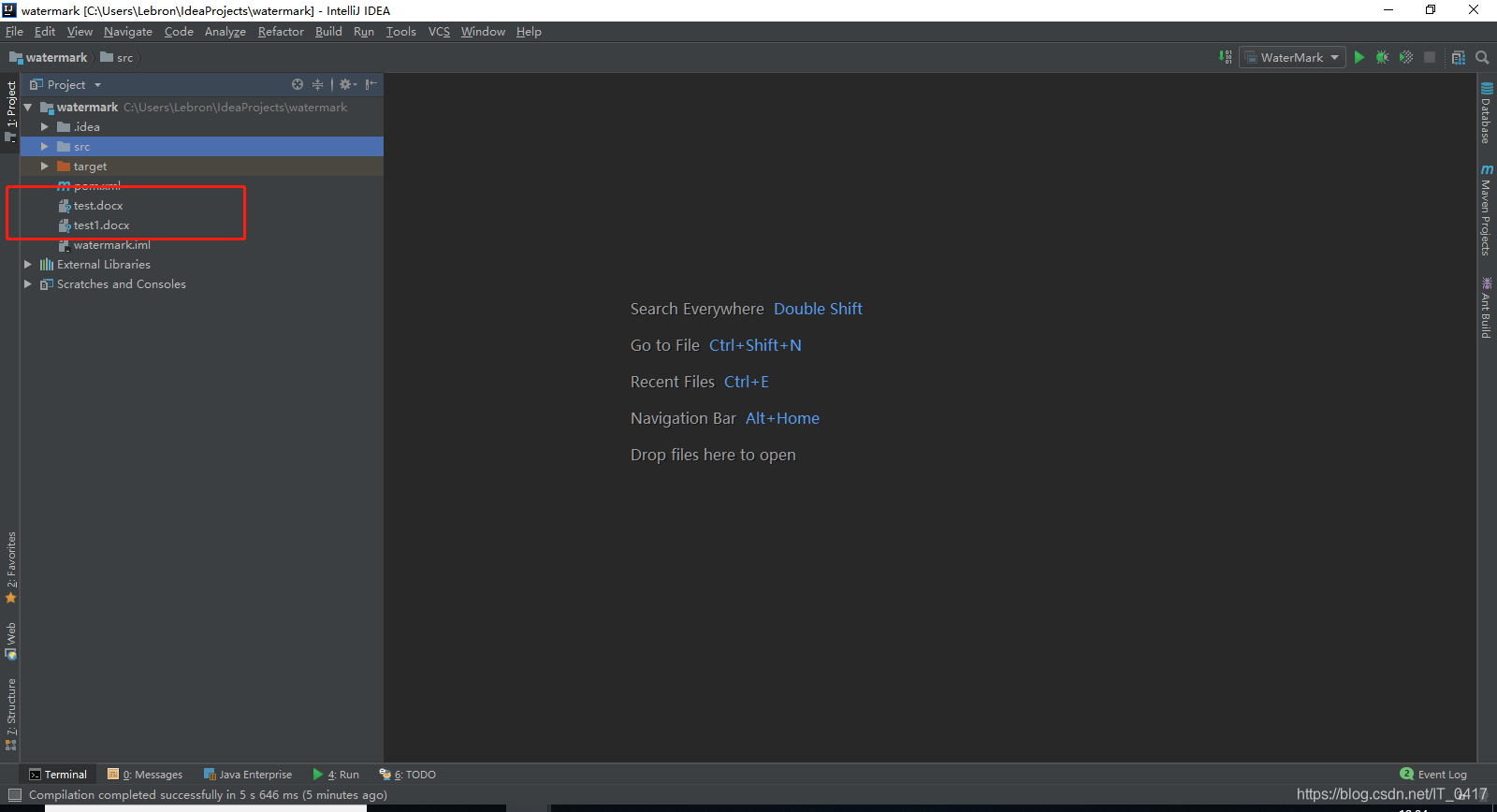The height and width of the screenshot is (812, 1497).
Task: Select the target folder label
Action: coord(90,167)
